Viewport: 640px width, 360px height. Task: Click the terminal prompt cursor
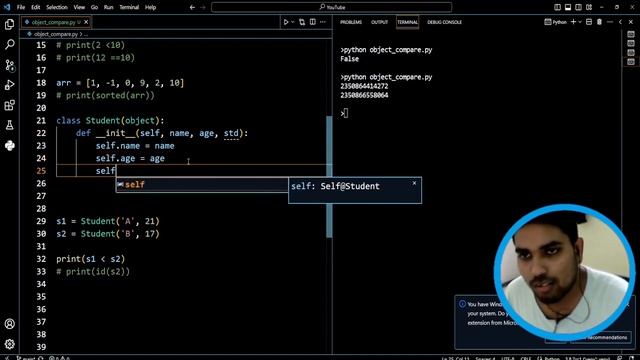(x=346, y=113)
